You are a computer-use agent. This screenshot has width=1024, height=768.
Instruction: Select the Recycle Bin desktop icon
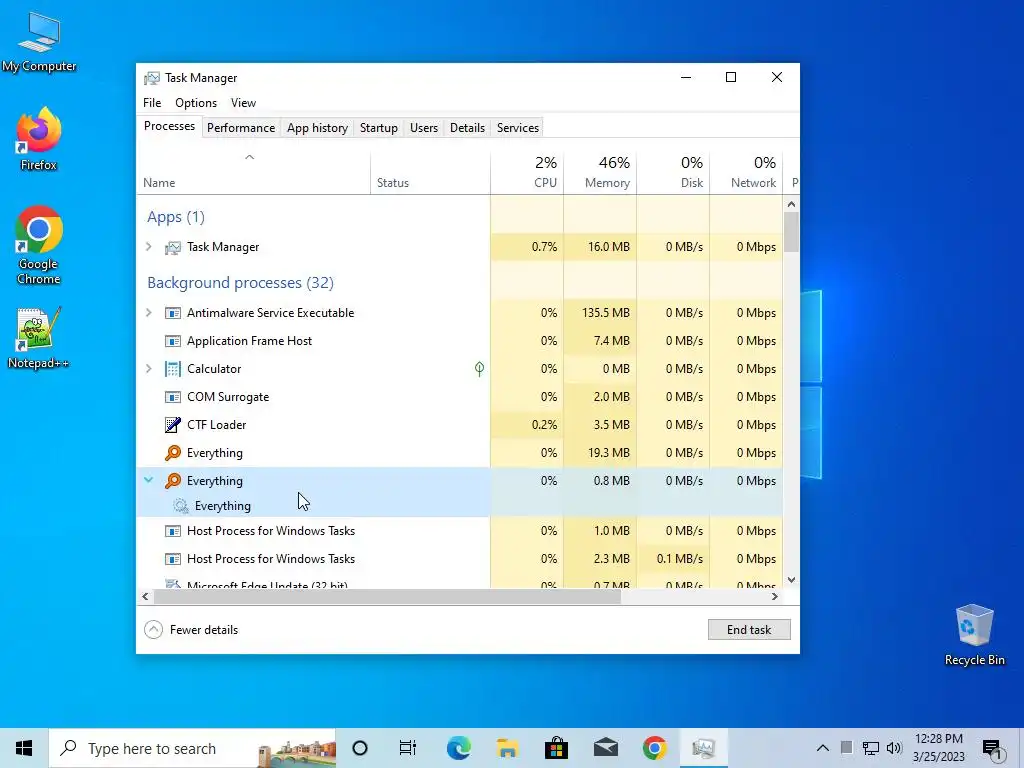[x=974, y=635]
